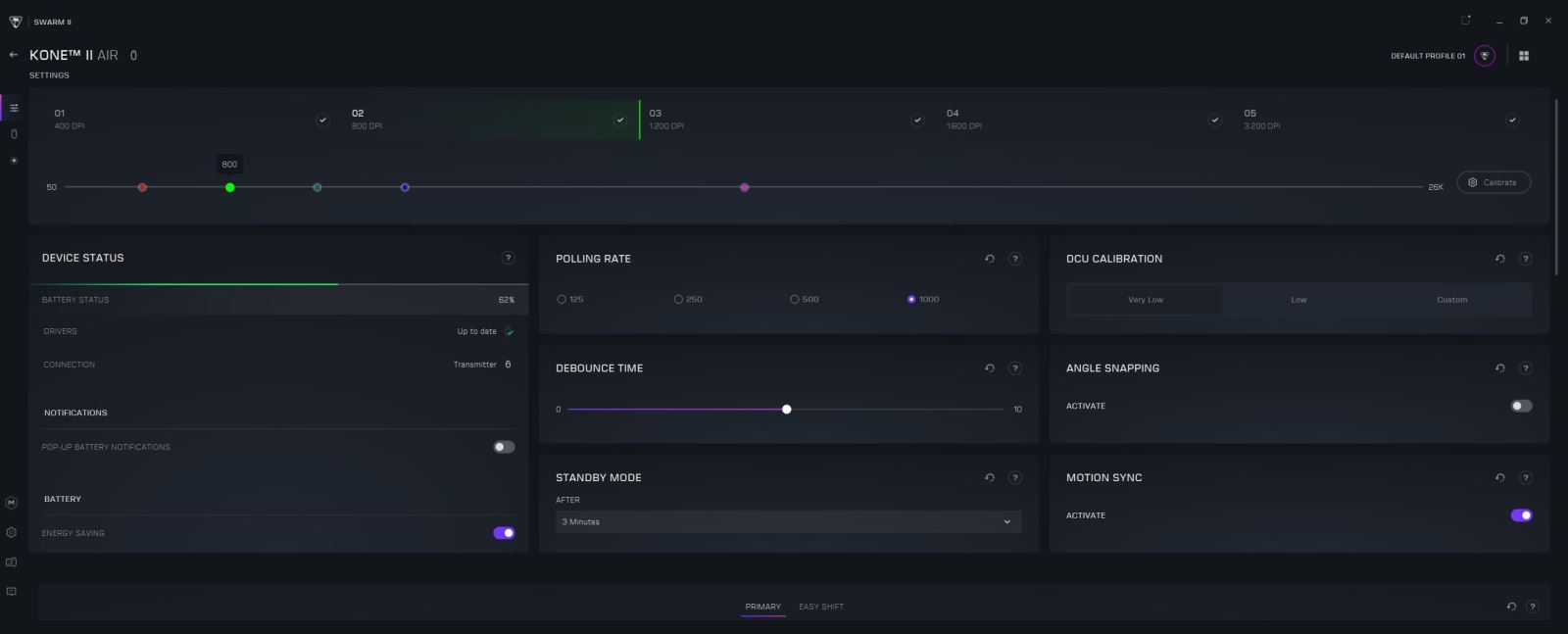
Task: Open Polling Rate help question mark
Action: click(x=1015, y=259)
